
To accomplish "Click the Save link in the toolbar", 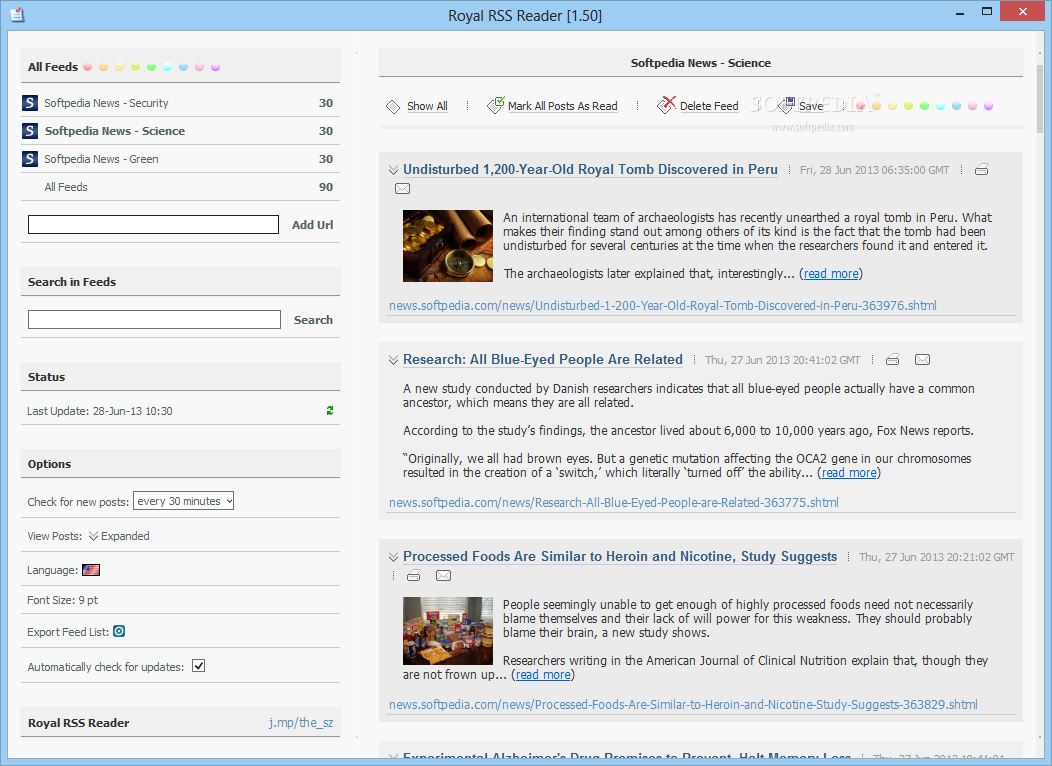I will point(810,106).
